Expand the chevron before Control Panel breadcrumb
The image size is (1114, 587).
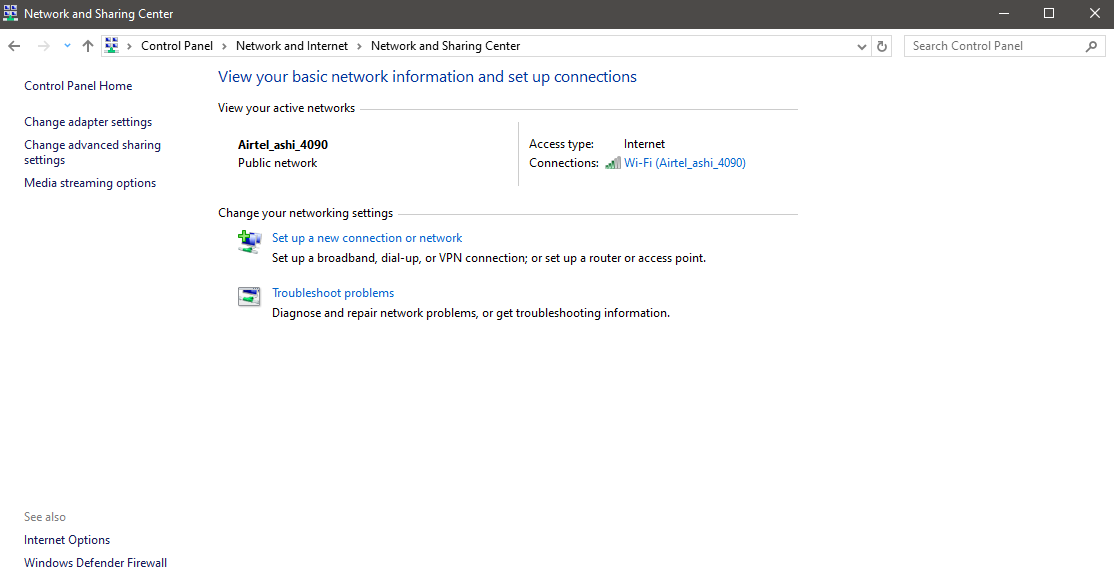click(129, 46)
